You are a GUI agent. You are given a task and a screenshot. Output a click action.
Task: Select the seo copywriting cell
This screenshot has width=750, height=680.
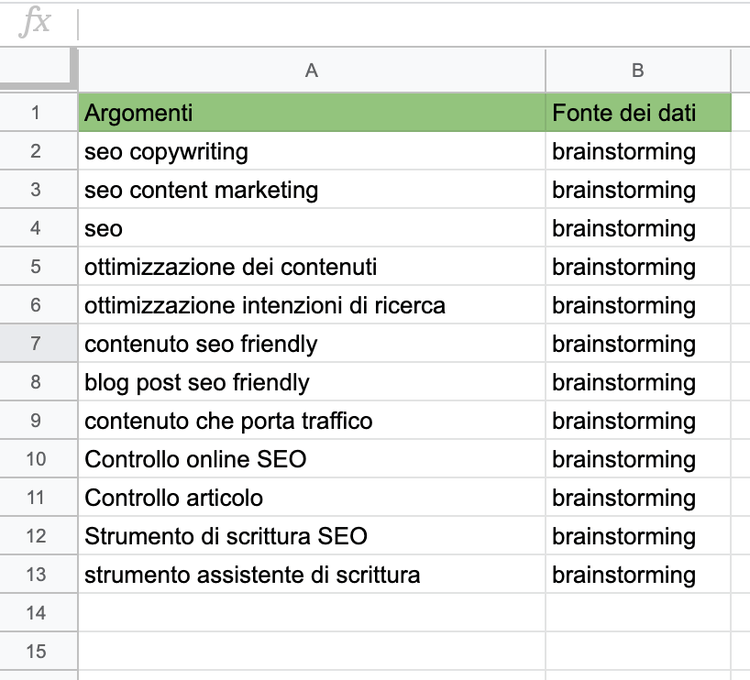pos(311,151)
